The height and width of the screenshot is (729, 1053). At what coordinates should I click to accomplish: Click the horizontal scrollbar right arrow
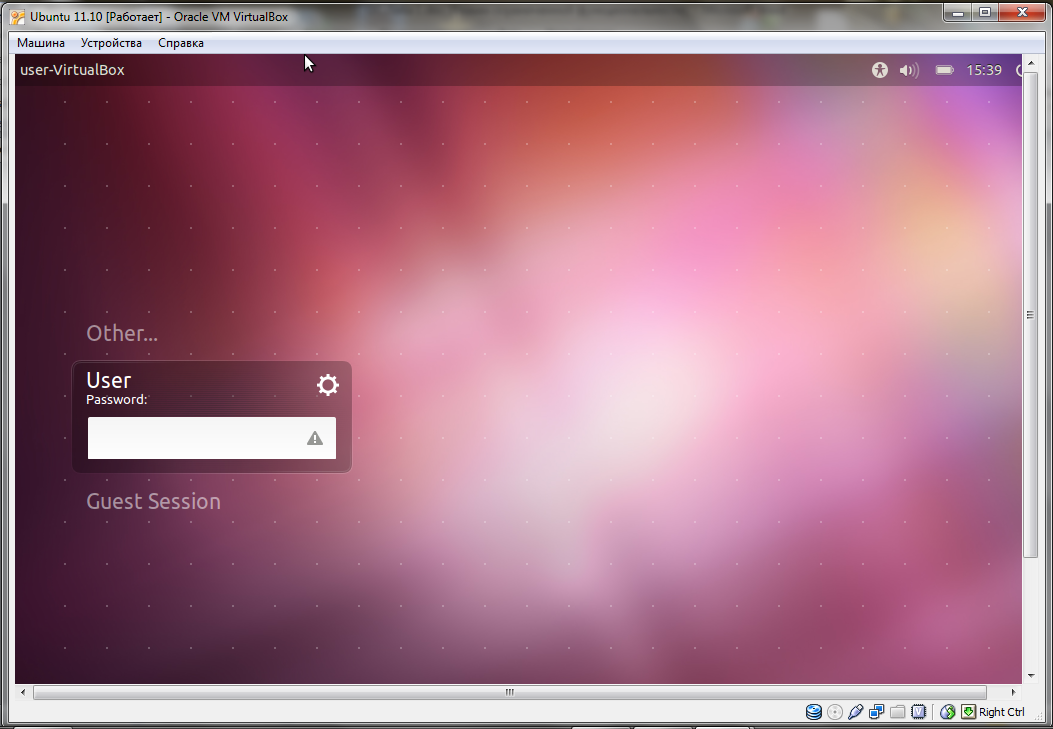point(1013,692)
